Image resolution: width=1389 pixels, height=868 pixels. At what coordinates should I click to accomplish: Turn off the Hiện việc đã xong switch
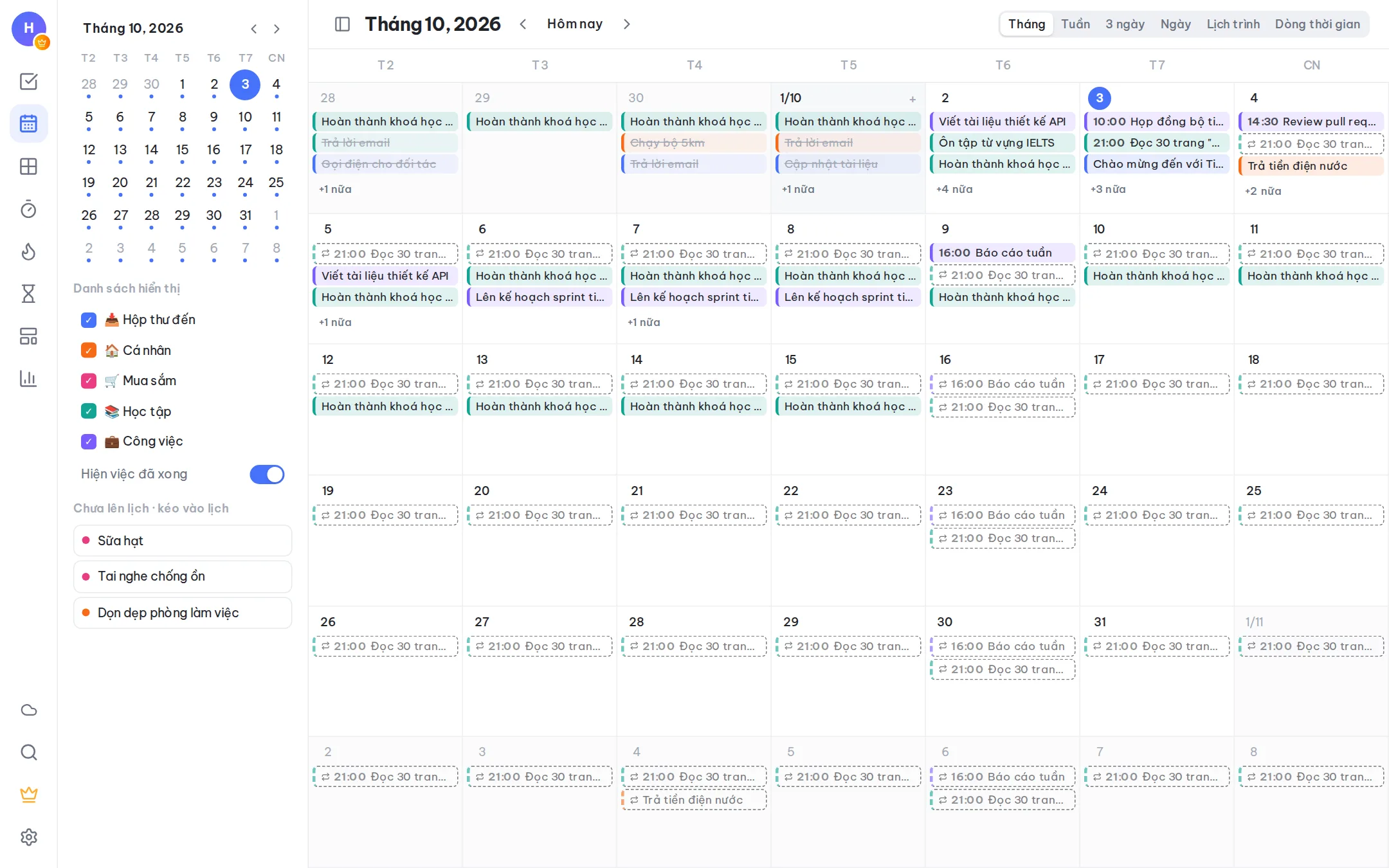[x=267, y=475]
